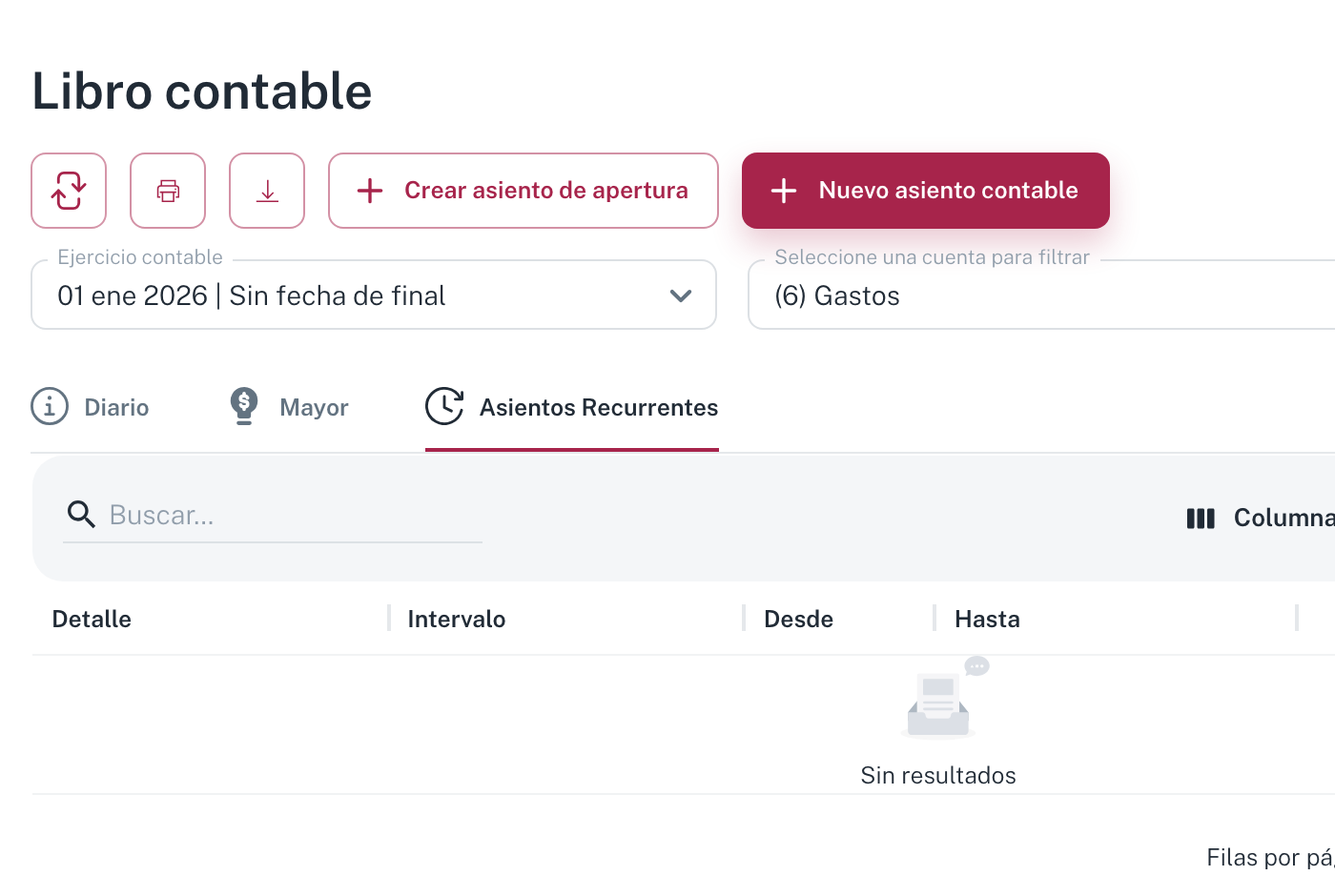Click Crear asiento de apertura button
Screen dimensions: 1335x896
524,191
